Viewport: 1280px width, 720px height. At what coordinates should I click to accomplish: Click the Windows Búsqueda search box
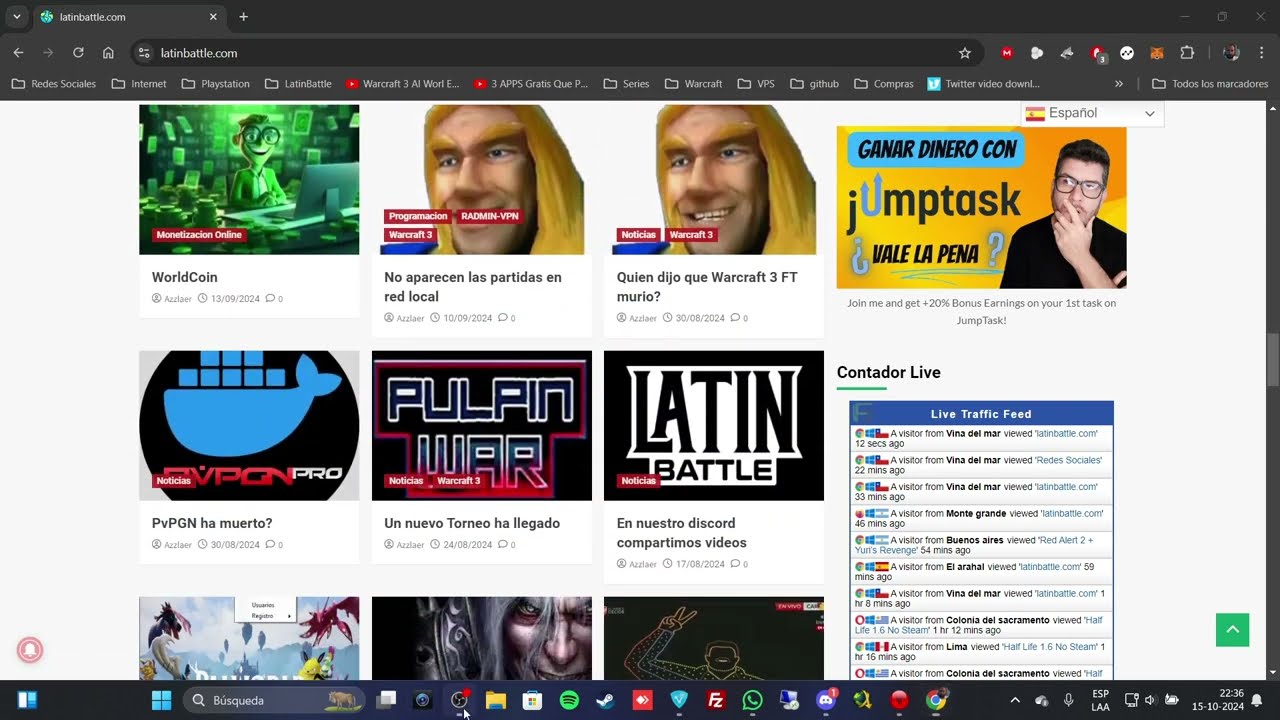pyautogui.click(x=272, y=700)
